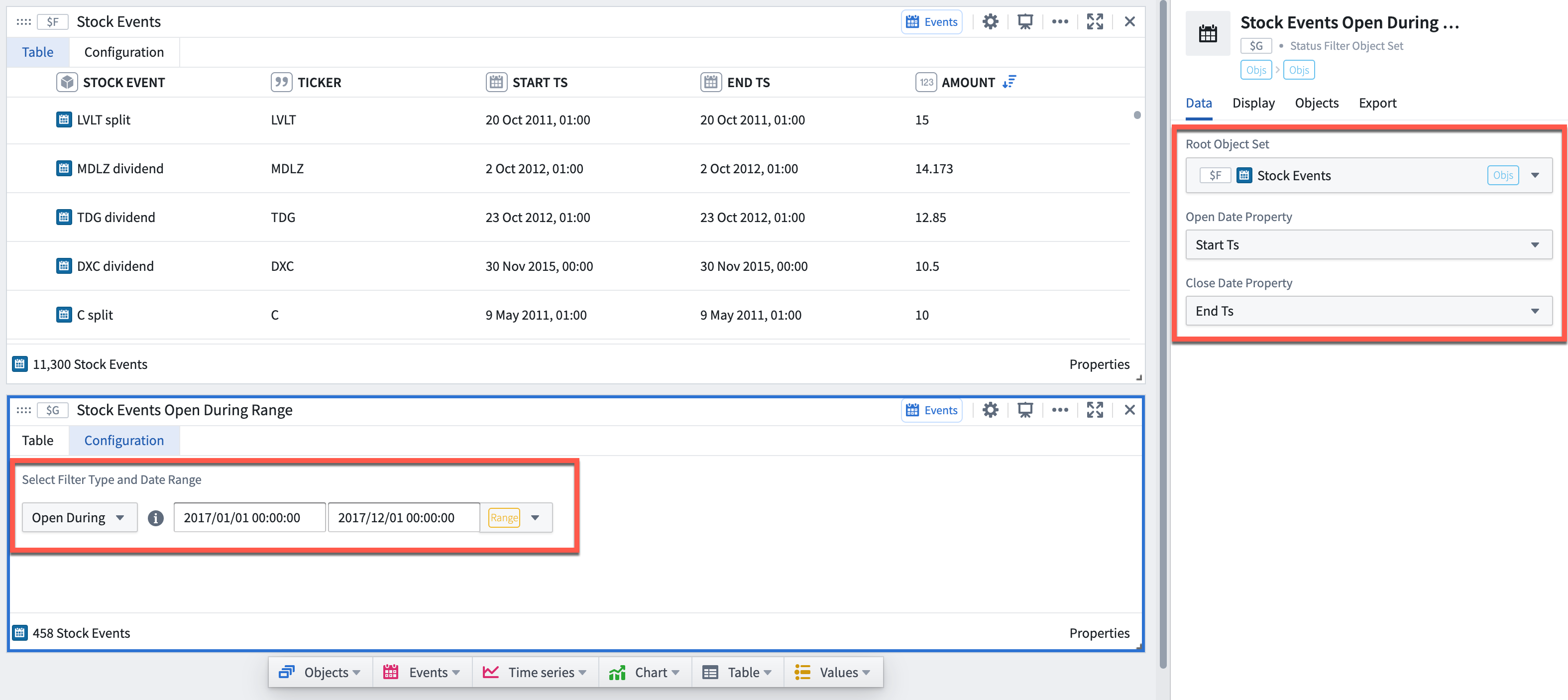The image size is (1568, 700).
Task: Switch to Table tab in Open During Range card
Action: tap(38, 441)
